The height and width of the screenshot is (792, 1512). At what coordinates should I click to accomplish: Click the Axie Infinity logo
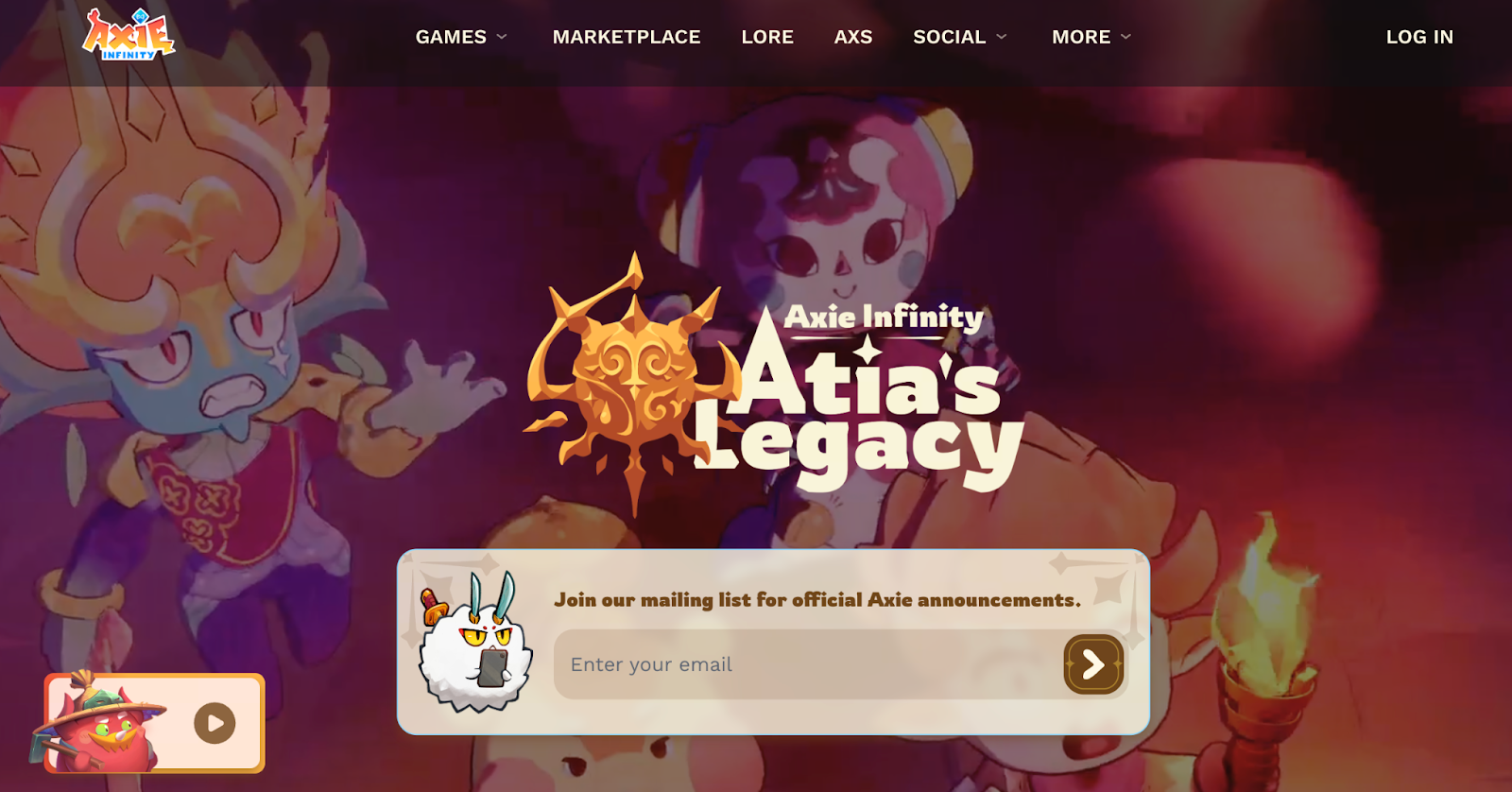point(129,35)
